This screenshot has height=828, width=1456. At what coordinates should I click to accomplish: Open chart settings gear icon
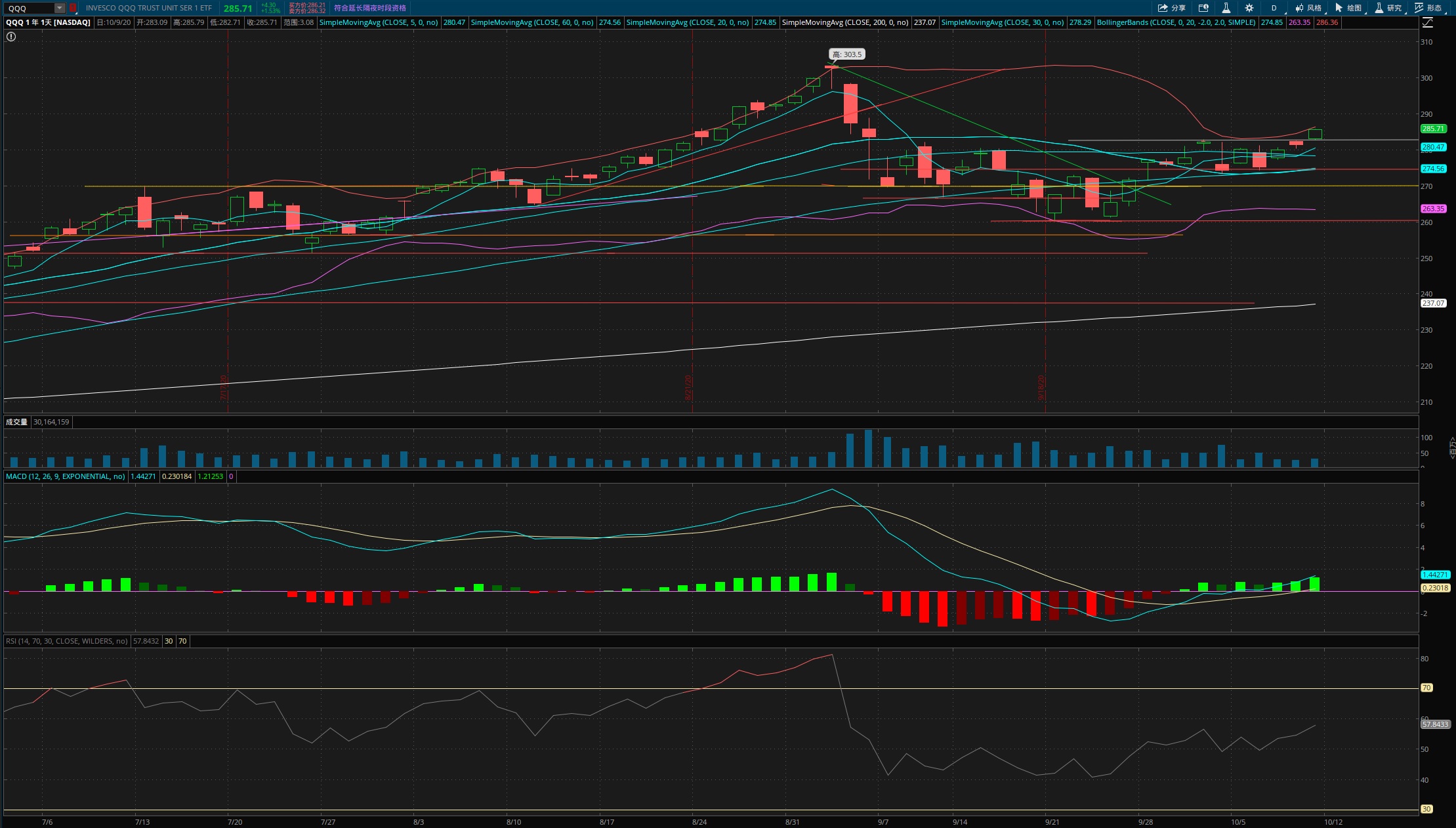pyautogui.click(x=1249, y=8)
